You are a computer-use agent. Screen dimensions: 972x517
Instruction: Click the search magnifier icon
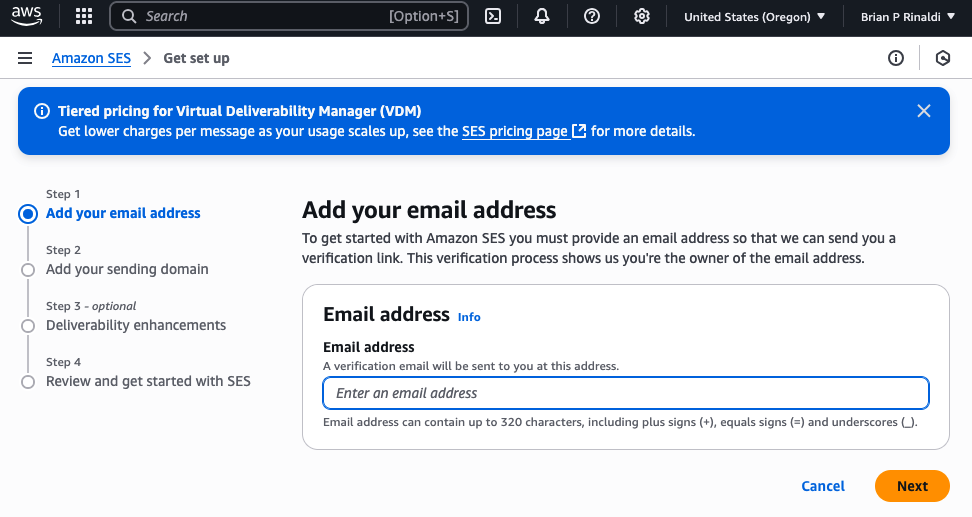tap(129, 17)
